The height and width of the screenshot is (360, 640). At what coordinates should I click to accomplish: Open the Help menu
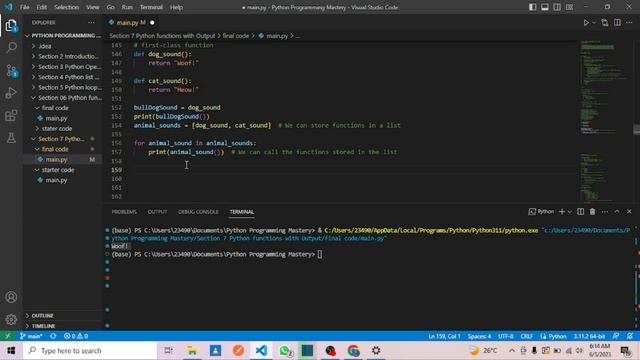tap(176, 7)
